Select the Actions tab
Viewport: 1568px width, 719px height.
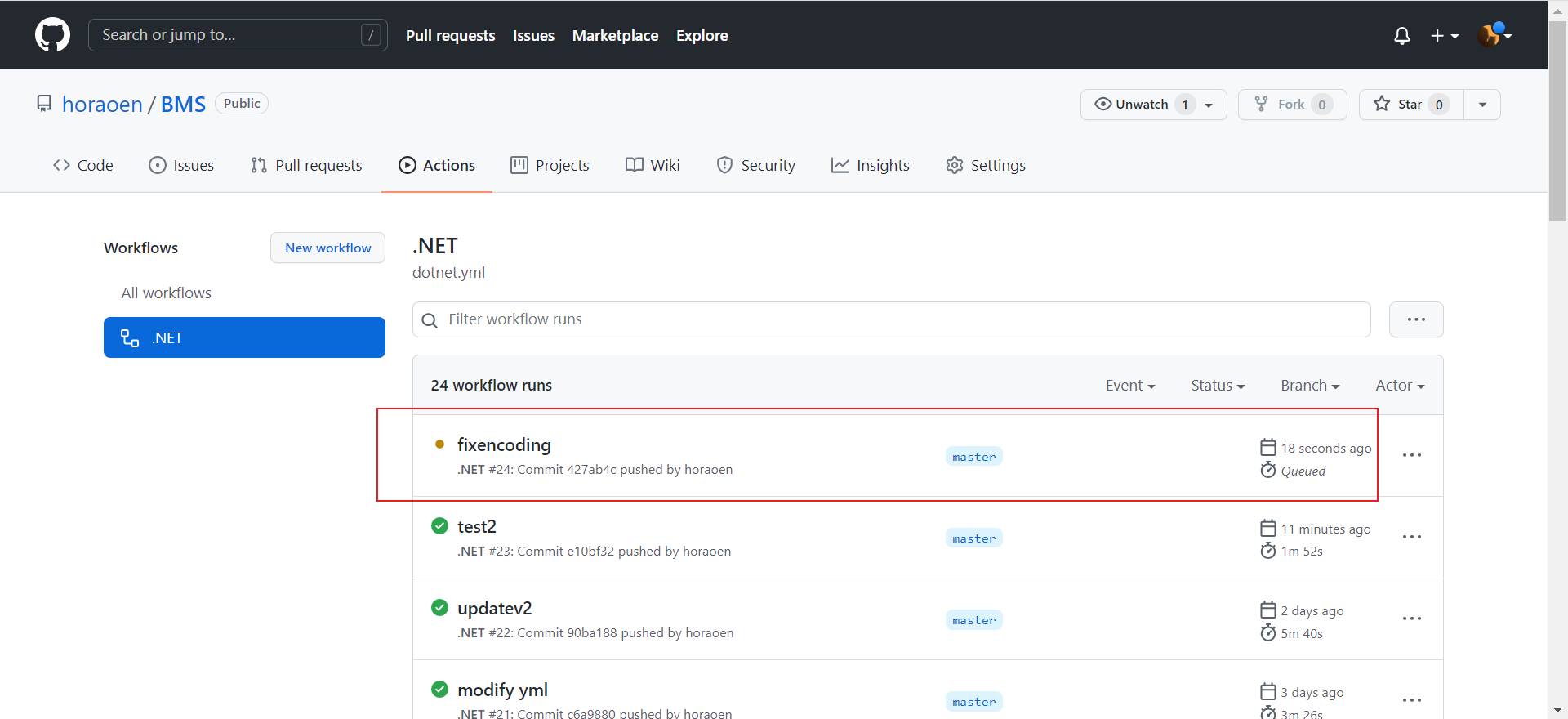[437, 165]
